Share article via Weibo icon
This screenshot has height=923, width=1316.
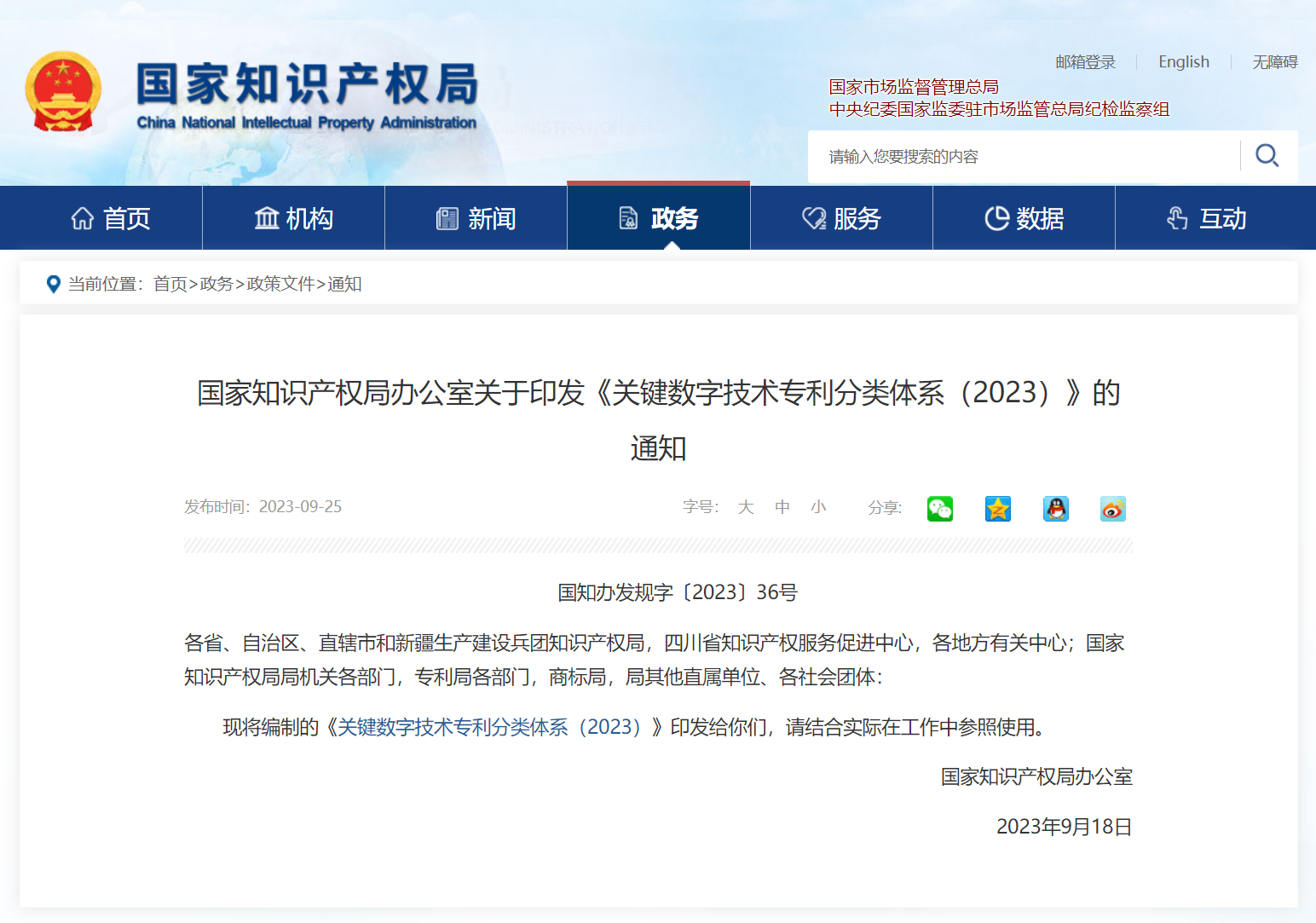tap(1113, 509)
